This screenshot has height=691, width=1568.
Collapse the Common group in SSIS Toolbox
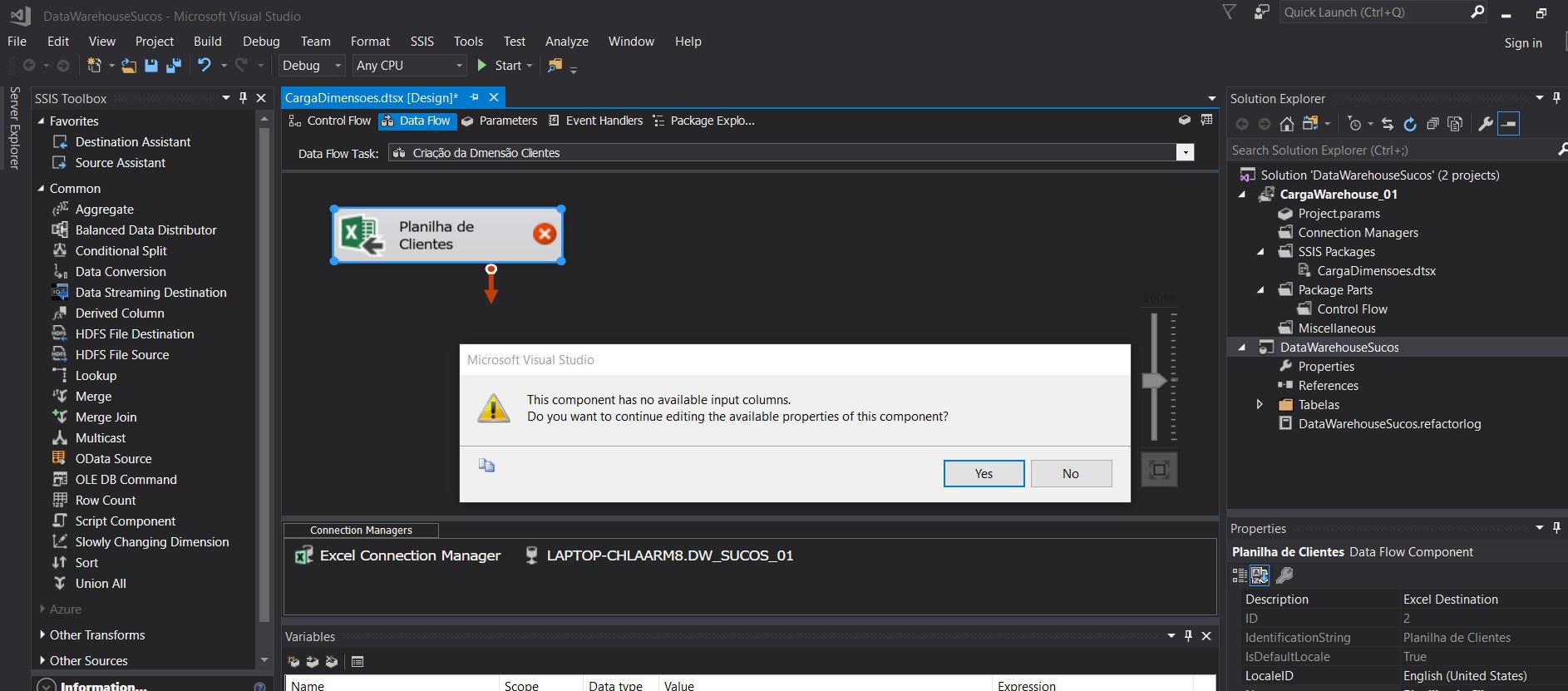(41, 188)
